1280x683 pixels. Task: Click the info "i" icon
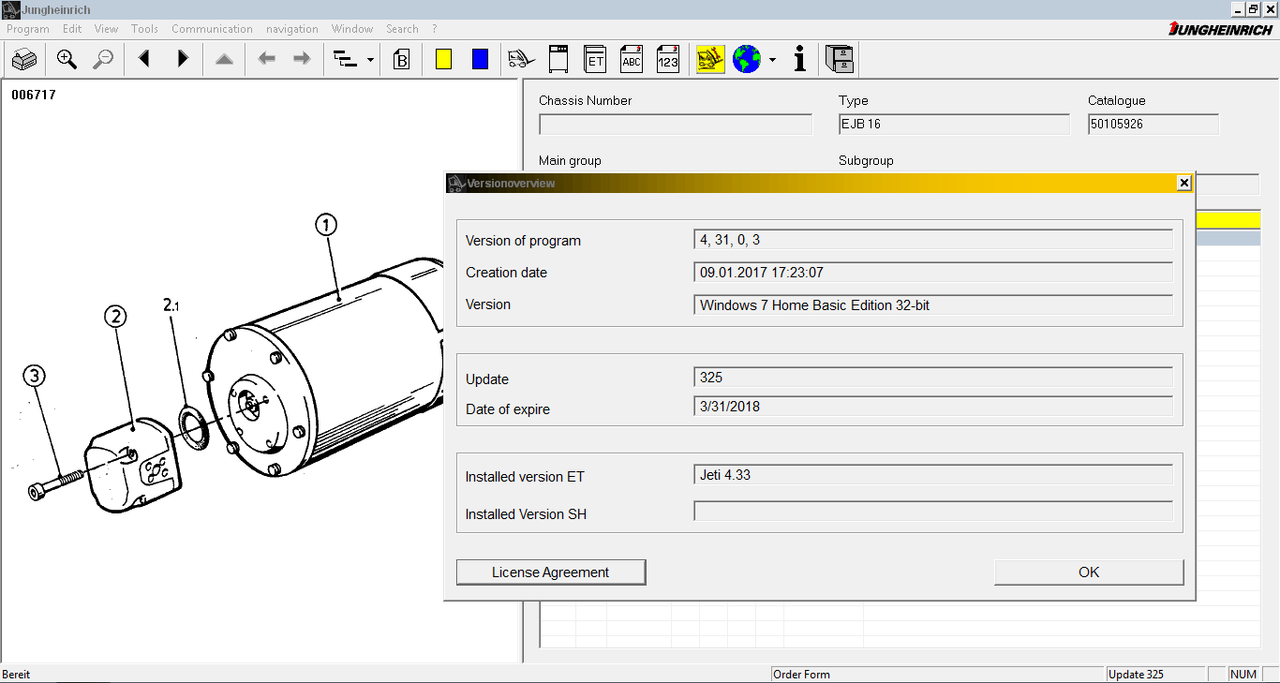point(799,60)
